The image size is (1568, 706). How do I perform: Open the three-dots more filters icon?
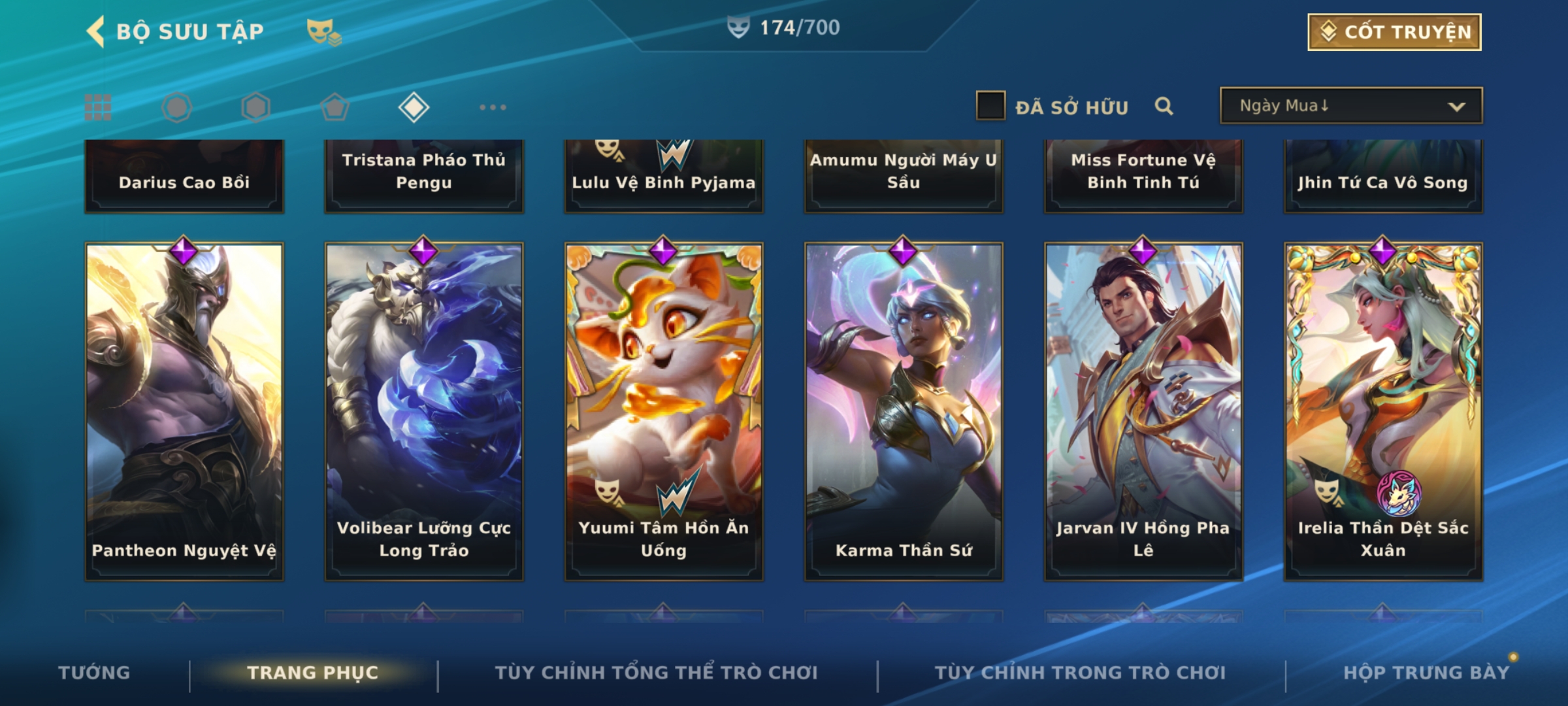pos(493,107)
